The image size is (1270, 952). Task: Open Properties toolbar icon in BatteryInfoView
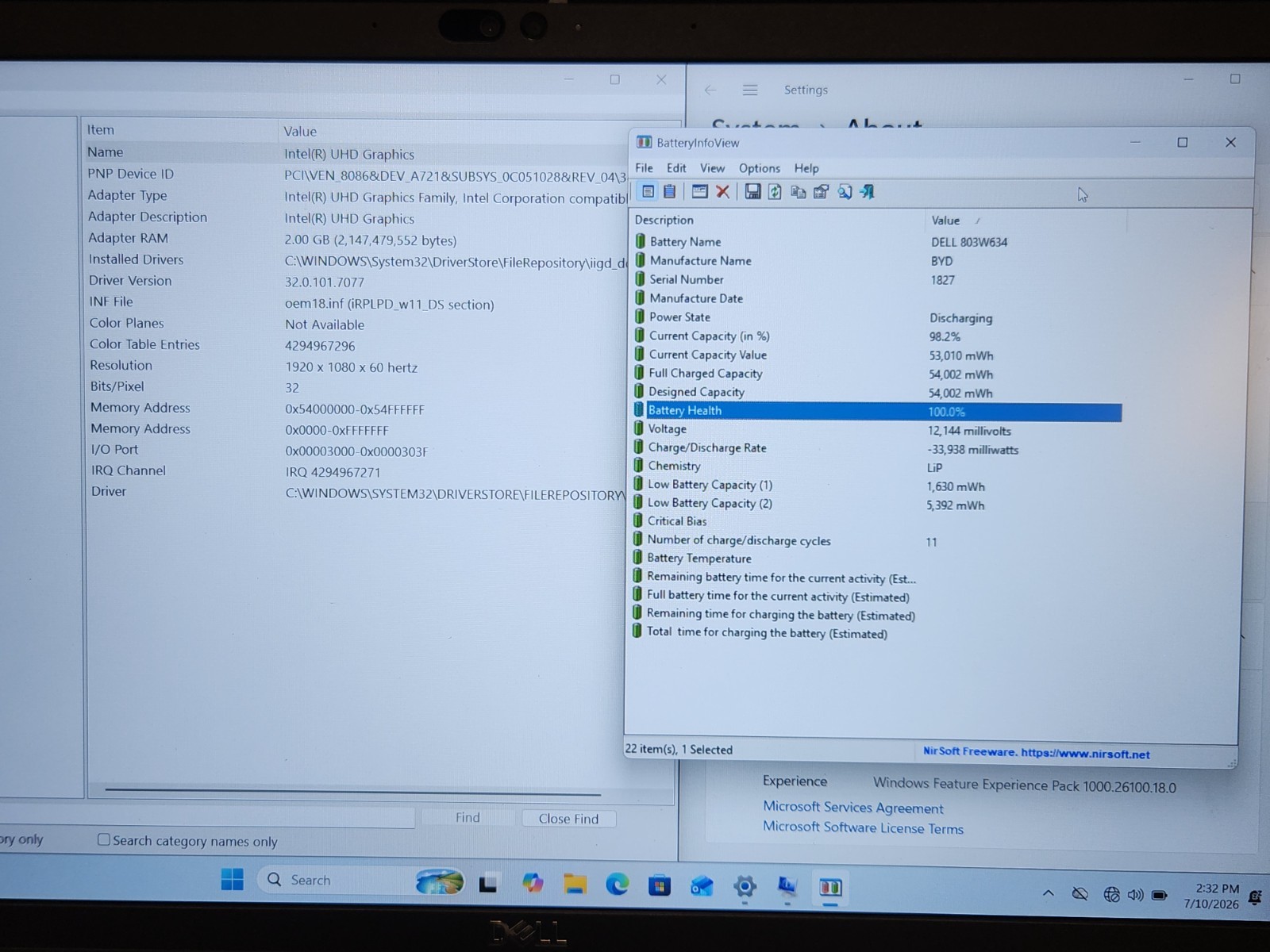821,191
